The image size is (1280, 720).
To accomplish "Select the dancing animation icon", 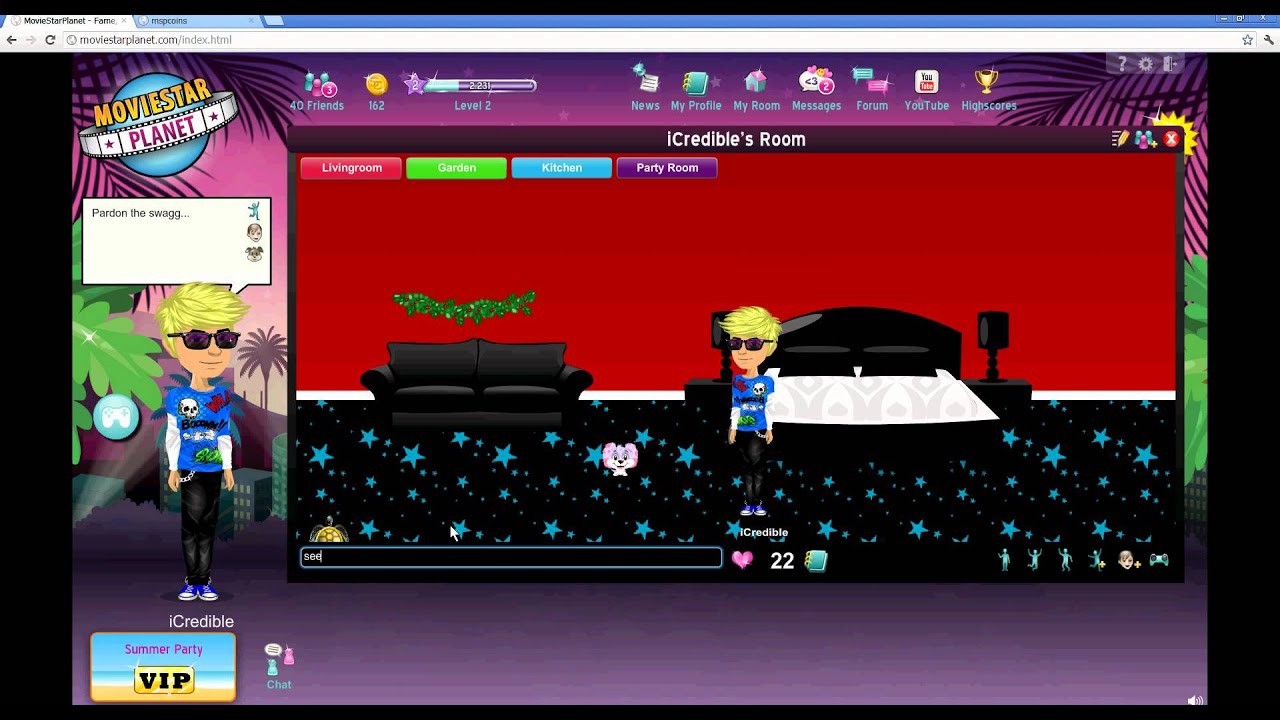I will (x=1065, y=560).
